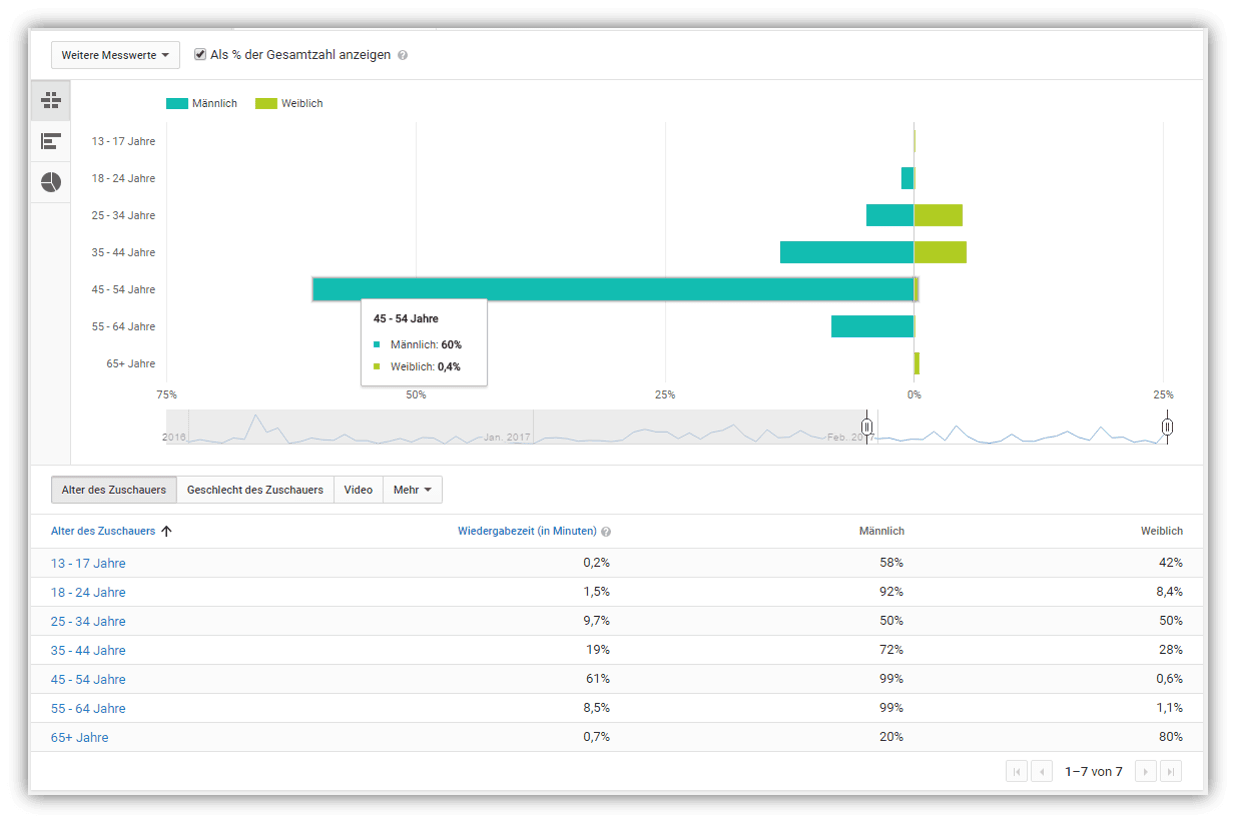Viewport: 1236px width, 823px height.
Task: Click the next page pagination arrow
Action: coord(1144,770)
